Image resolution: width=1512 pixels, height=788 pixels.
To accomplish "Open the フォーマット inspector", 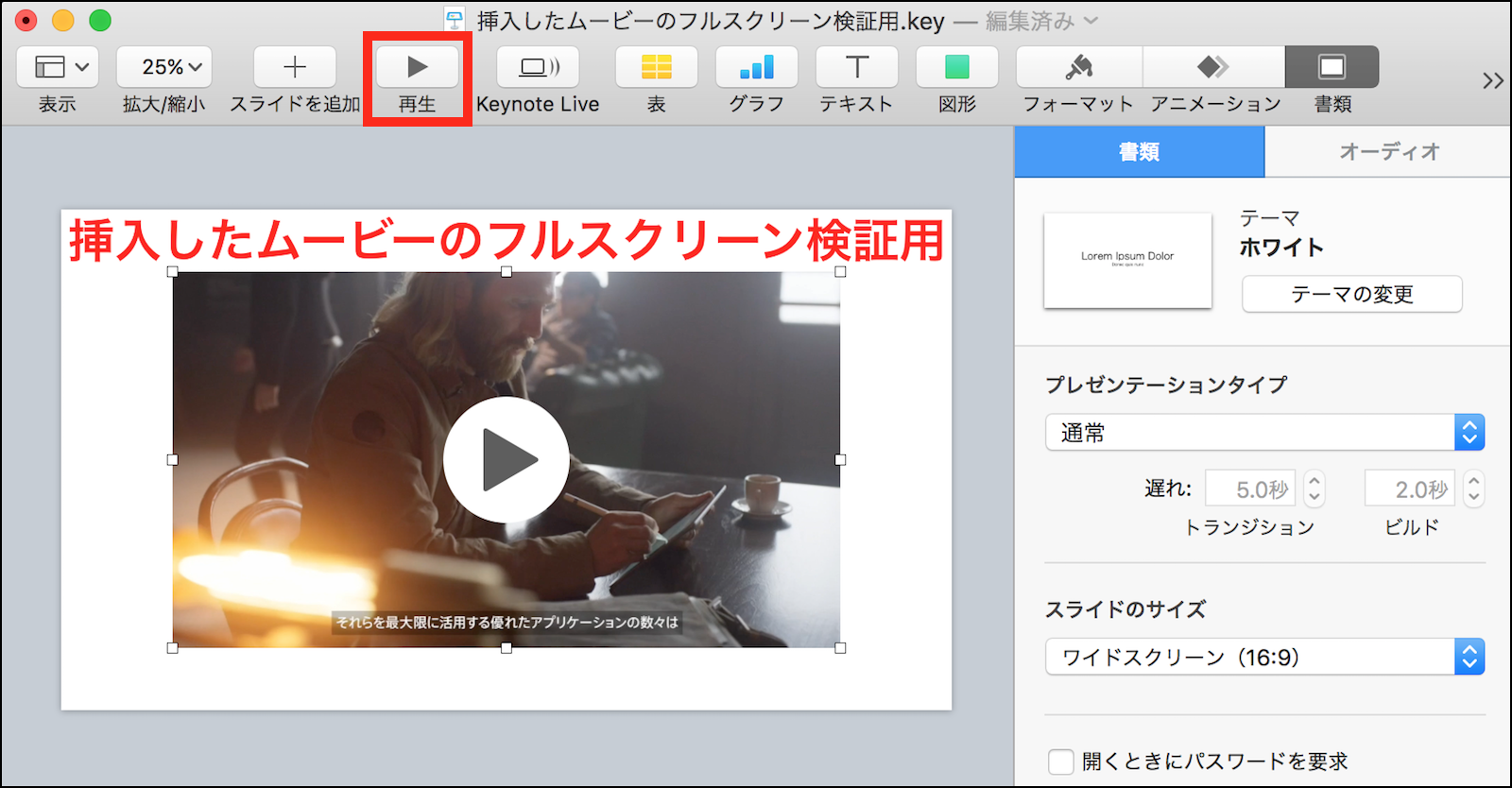I will (x=1078, y=67).
